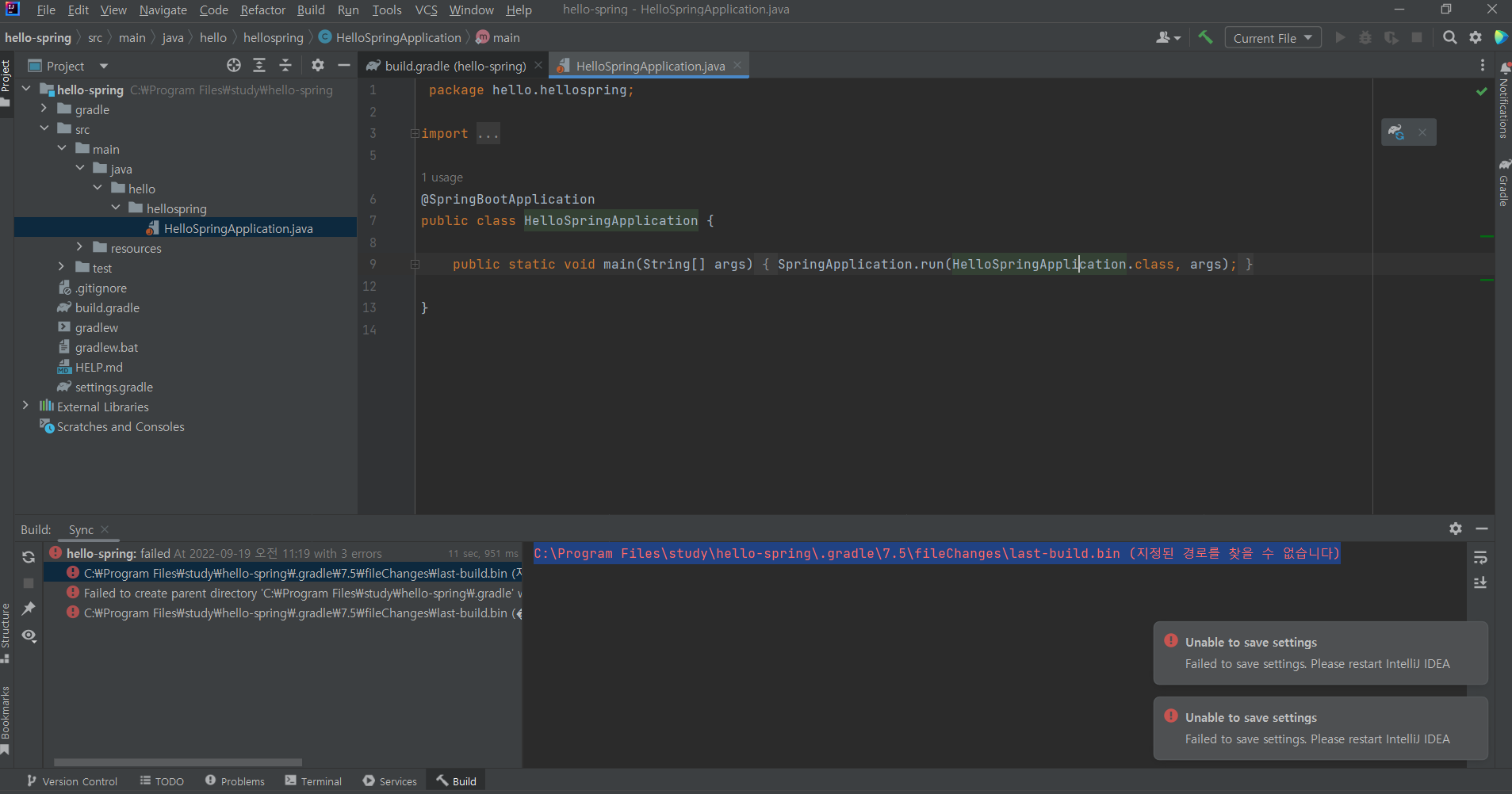Screen dimensions: 1512x794
Task: Click Expand All icon in Project panel
Action: pyautogui.click(x=259, y=65)
